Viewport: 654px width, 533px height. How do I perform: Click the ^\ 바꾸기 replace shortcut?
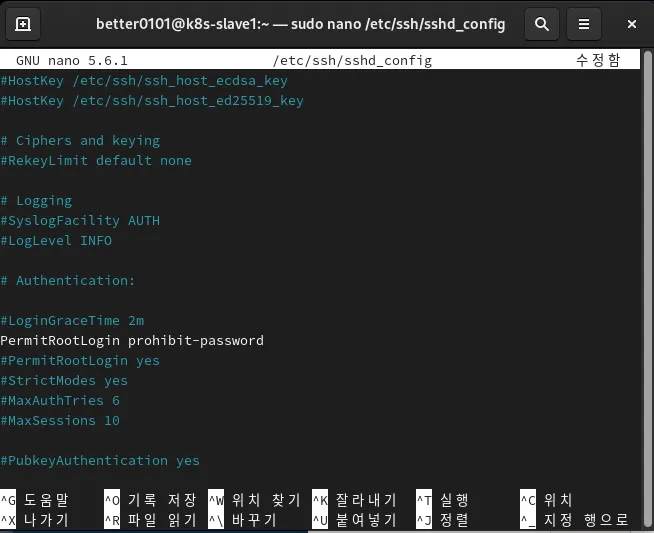point(242,520)
